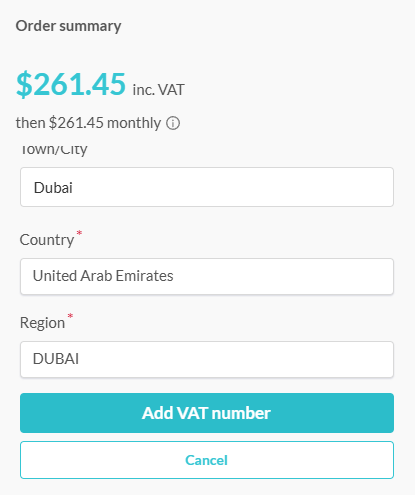
Task: Click the United Arab Emirates text value
Action: click(103, 276)
